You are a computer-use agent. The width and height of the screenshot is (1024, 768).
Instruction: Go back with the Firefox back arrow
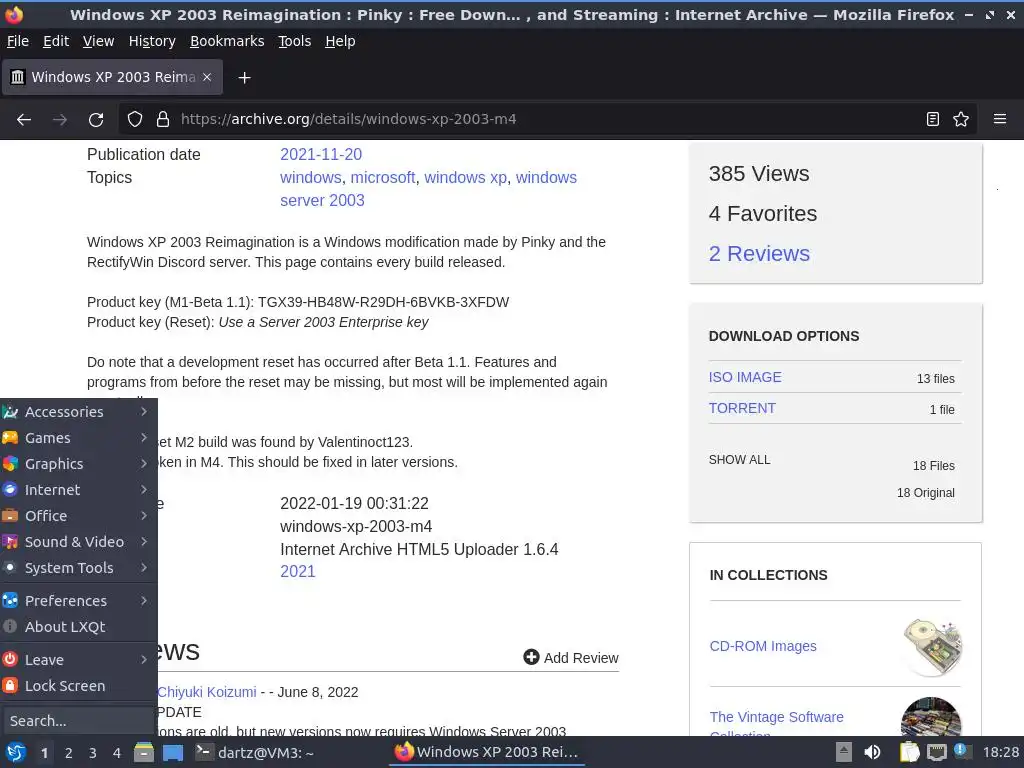coord(24,120)
